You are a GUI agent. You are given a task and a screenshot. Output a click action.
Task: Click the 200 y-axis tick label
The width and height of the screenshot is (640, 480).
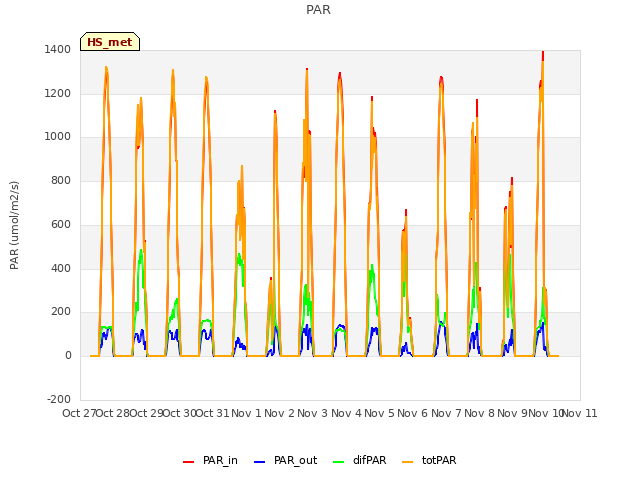[61, 312]
